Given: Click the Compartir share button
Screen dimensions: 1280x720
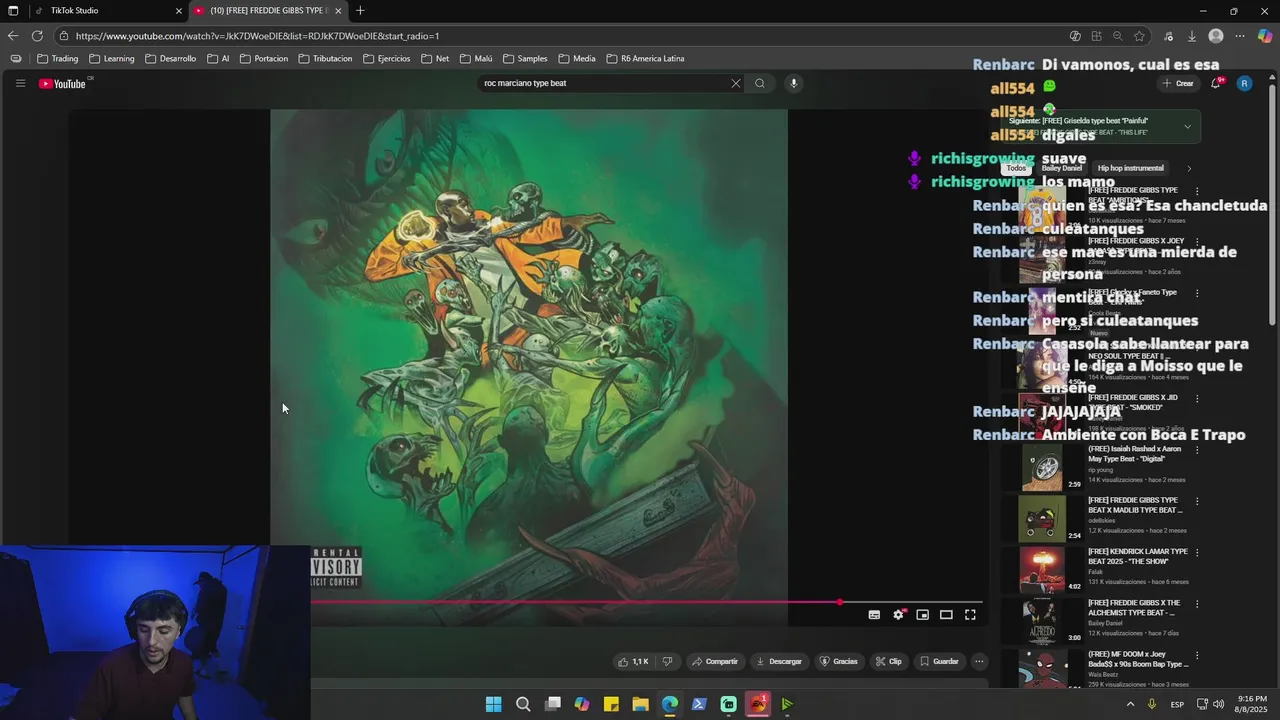Looking at the screenshot, I should pos(714,661).
